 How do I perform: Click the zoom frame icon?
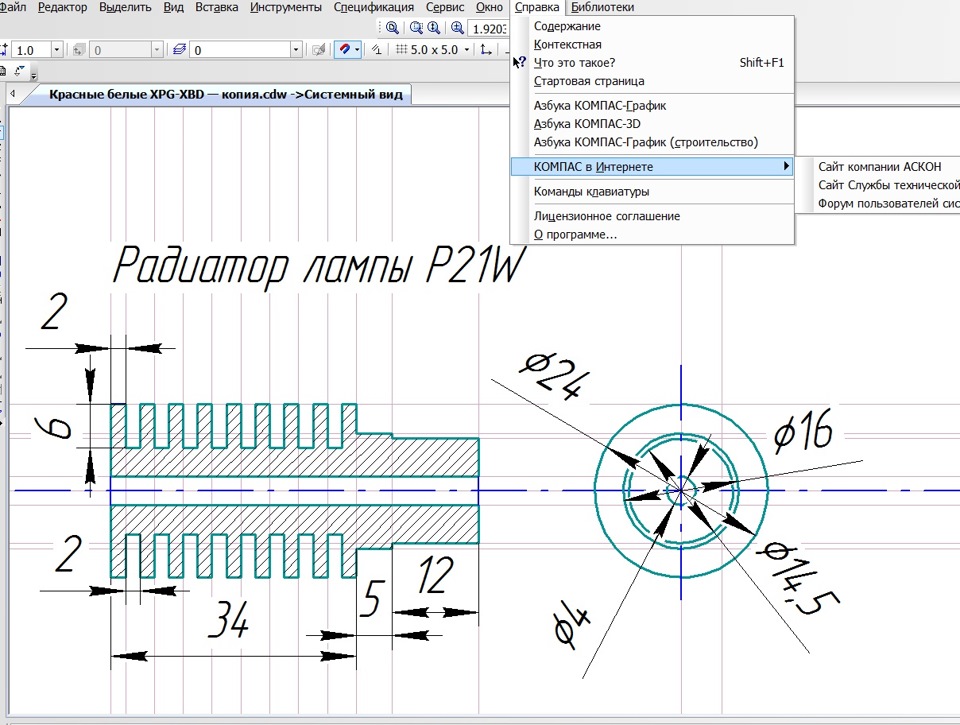[x=416, y=28]
